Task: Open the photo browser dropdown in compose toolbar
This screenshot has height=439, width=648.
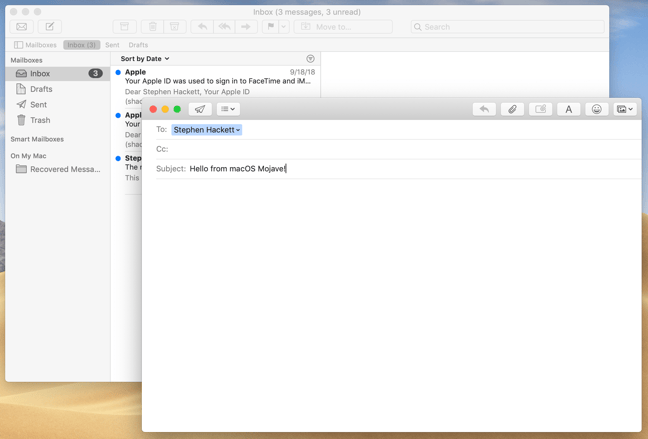Action: point(624,109)
